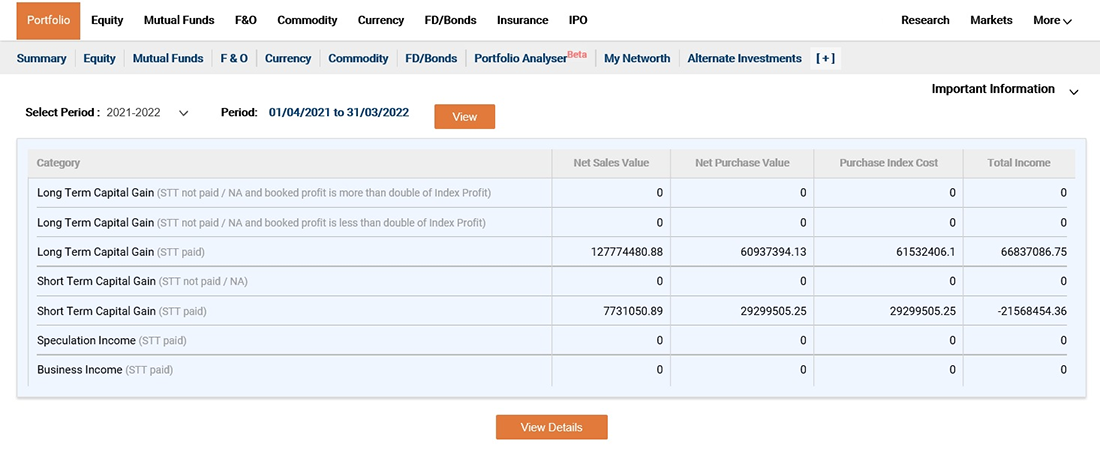Click the orange View button
This screenshot has height=456, width=1100.
pyautogui.click(x=464, y=117)
